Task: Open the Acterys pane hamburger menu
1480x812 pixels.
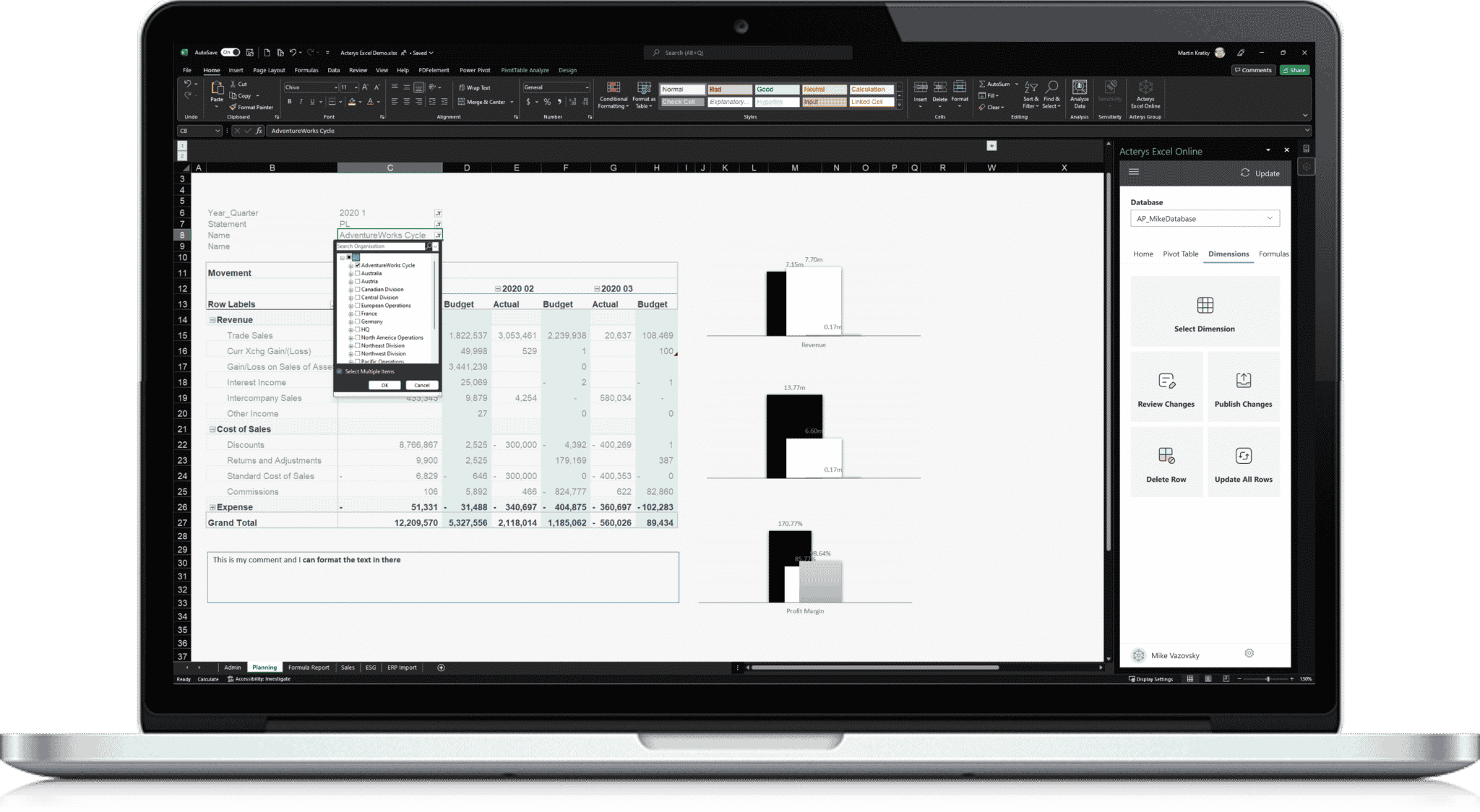Action: [x=1134, y=172]
